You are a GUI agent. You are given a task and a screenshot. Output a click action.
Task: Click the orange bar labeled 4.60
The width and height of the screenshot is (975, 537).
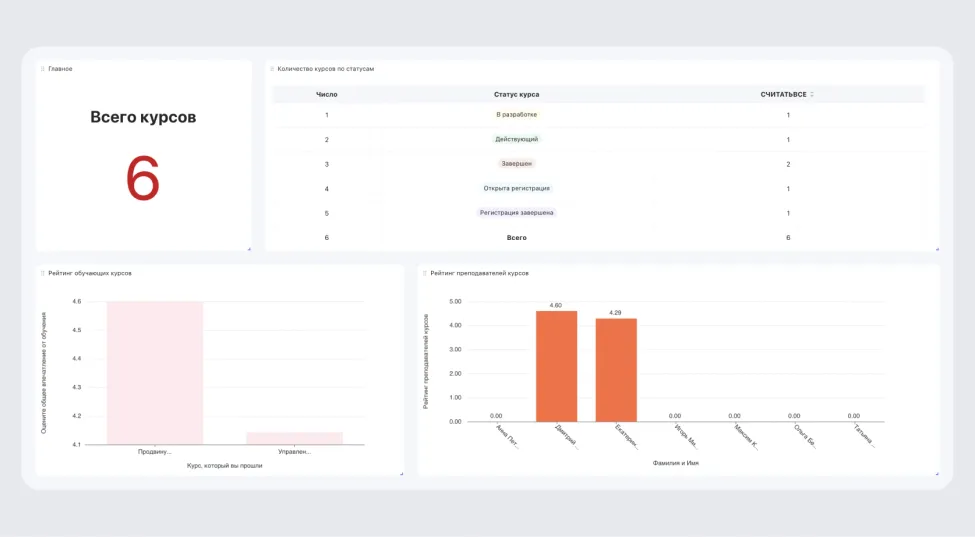[x=556, y=366]
